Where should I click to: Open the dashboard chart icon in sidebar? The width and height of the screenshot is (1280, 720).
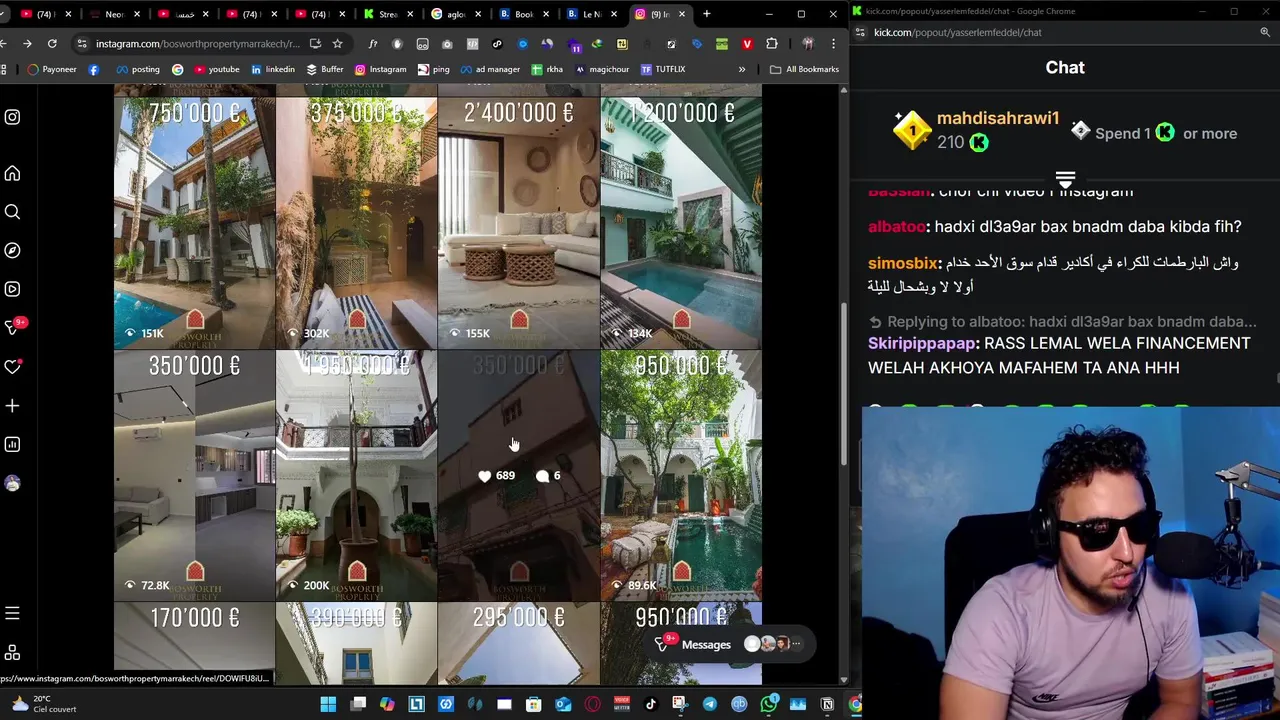12,444
